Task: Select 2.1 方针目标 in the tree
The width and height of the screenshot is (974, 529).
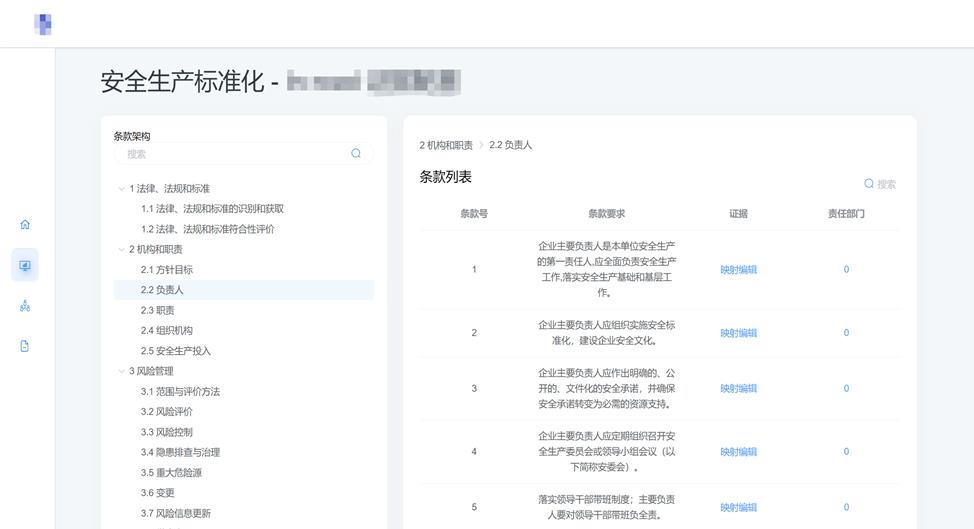Action: (x=167, y=270)
